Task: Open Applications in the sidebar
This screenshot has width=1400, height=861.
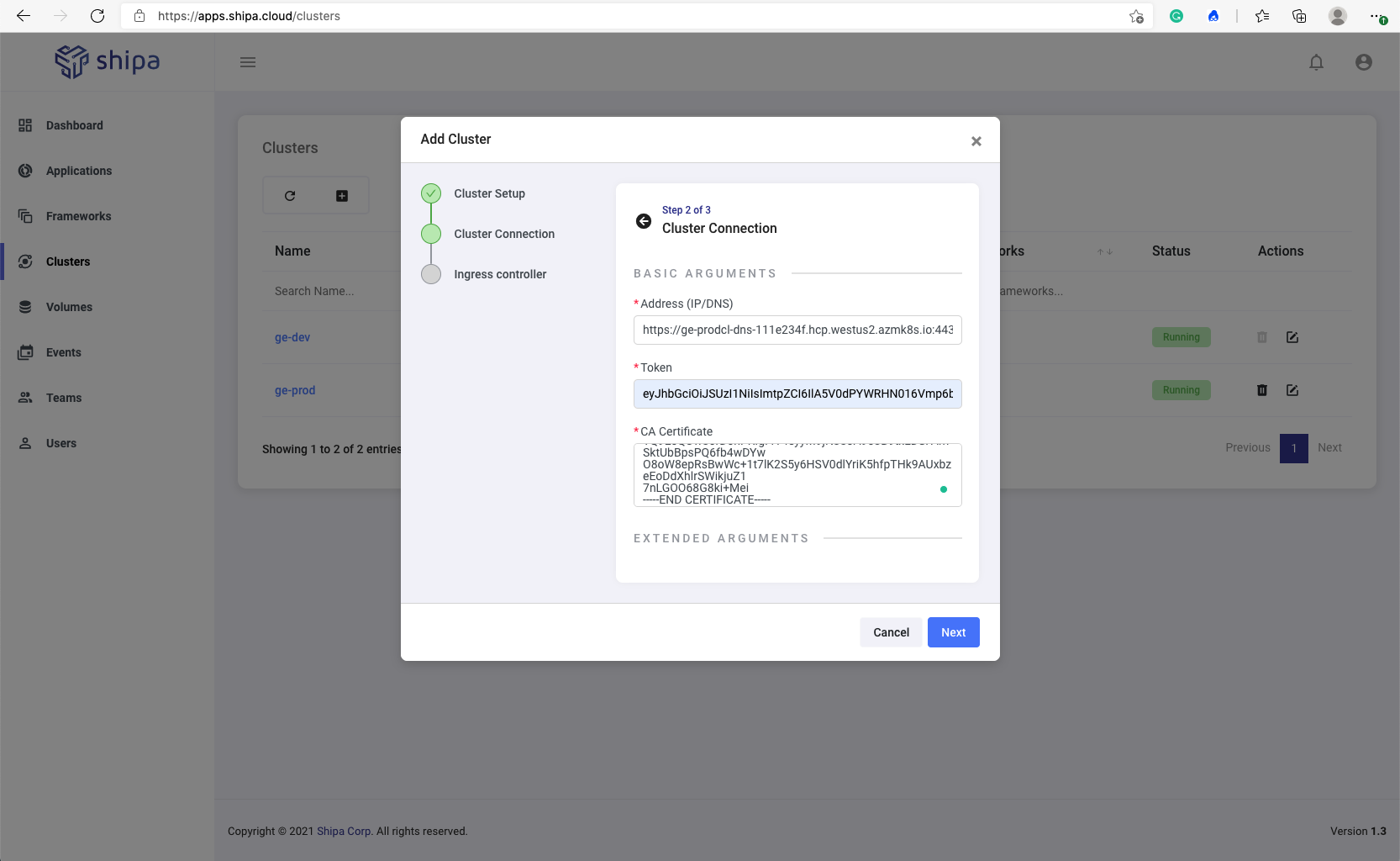Action: 79,171
